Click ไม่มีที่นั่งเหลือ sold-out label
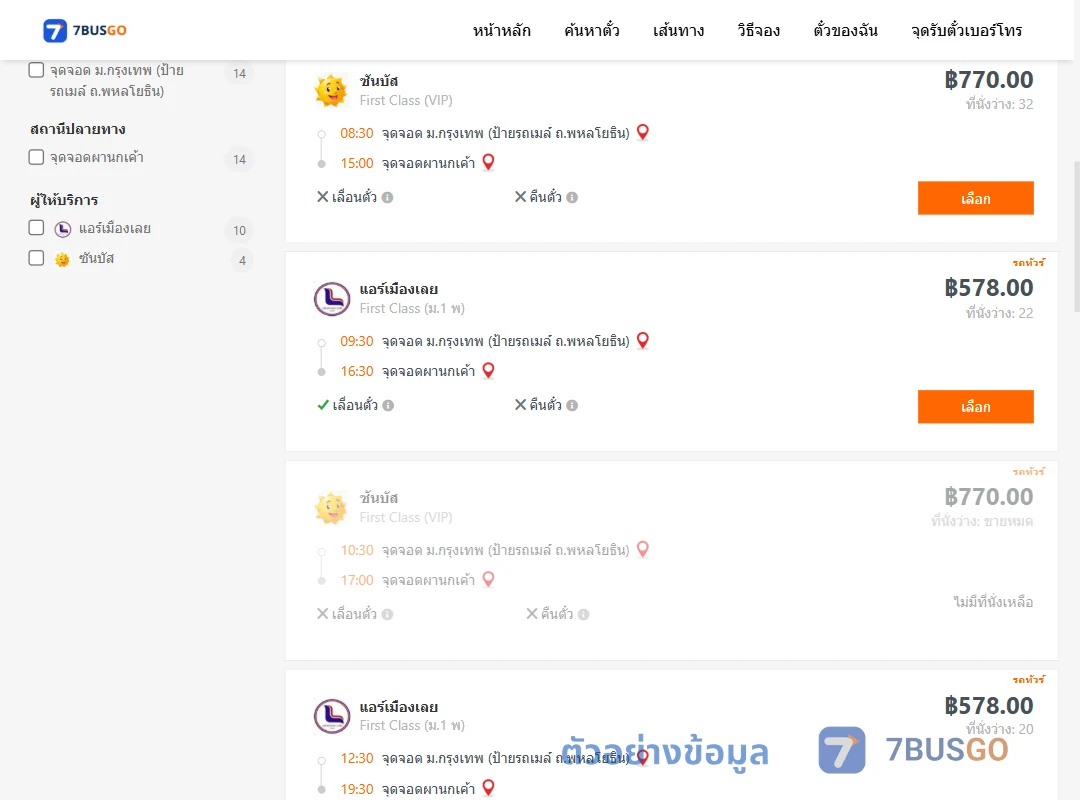 pyautogui.click(x=993, y=602)
